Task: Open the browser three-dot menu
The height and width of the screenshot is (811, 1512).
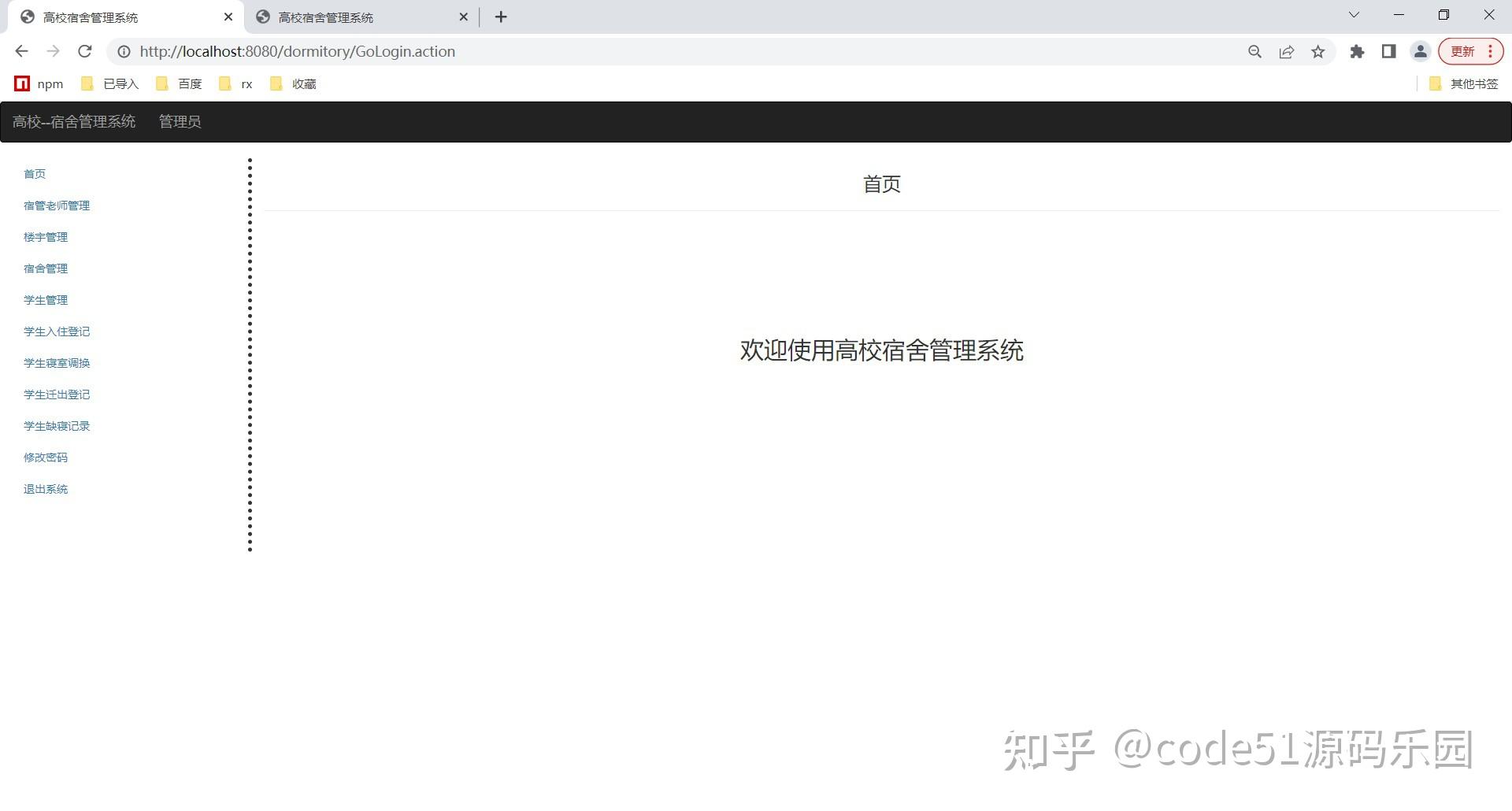Action: click(1490, 51)
